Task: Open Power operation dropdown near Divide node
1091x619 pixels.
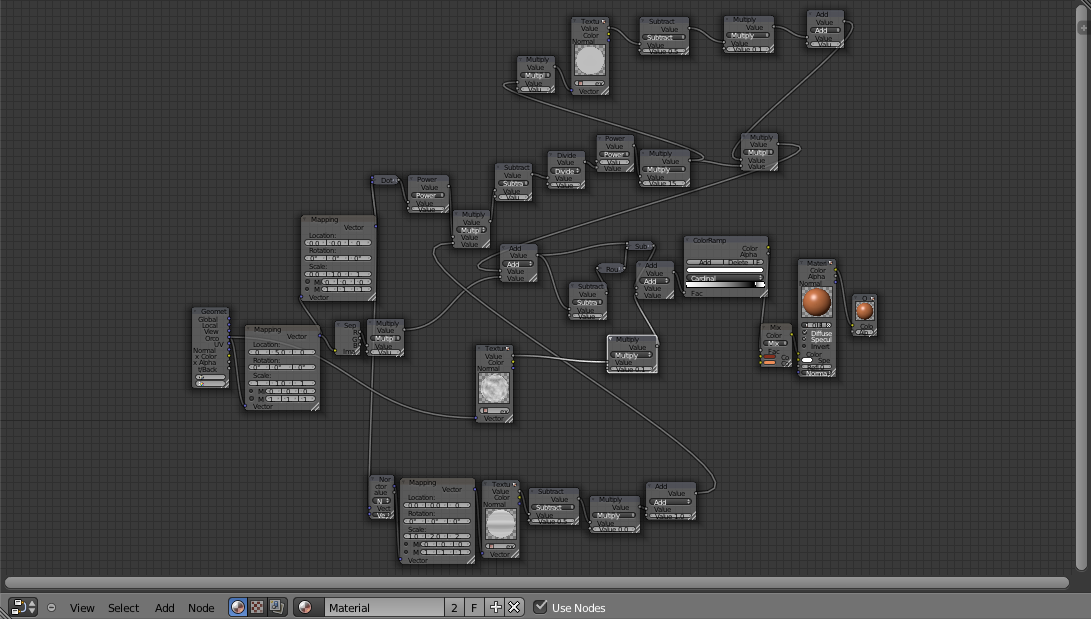Action: click(x=614, y=154)
